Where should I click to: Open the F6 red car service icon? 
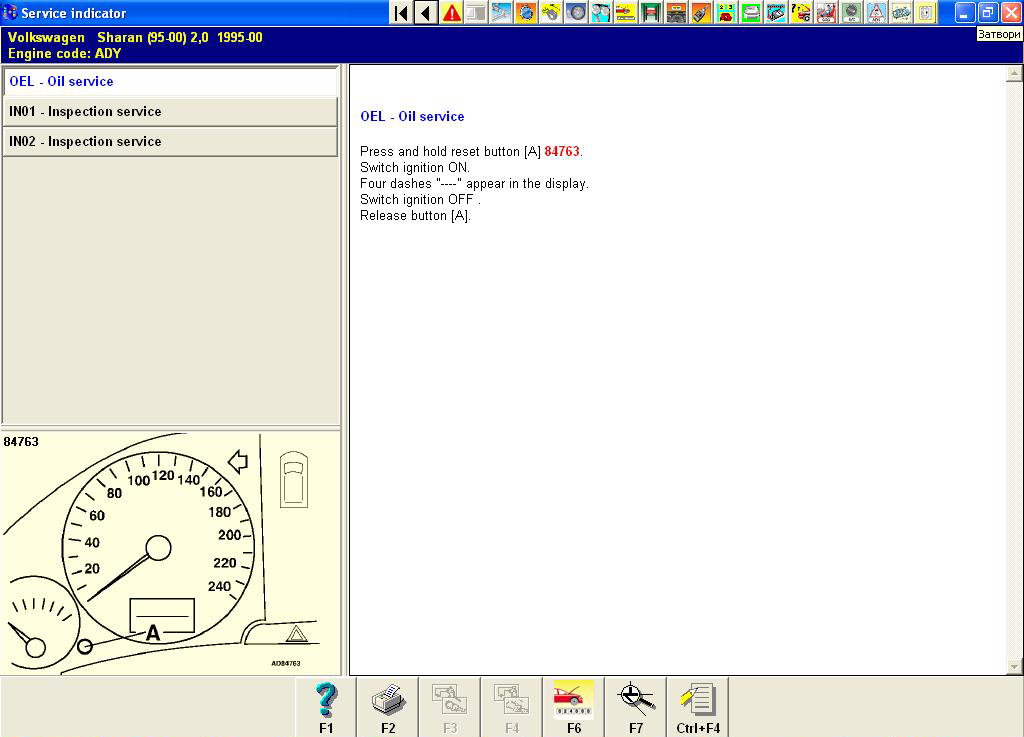574,707
